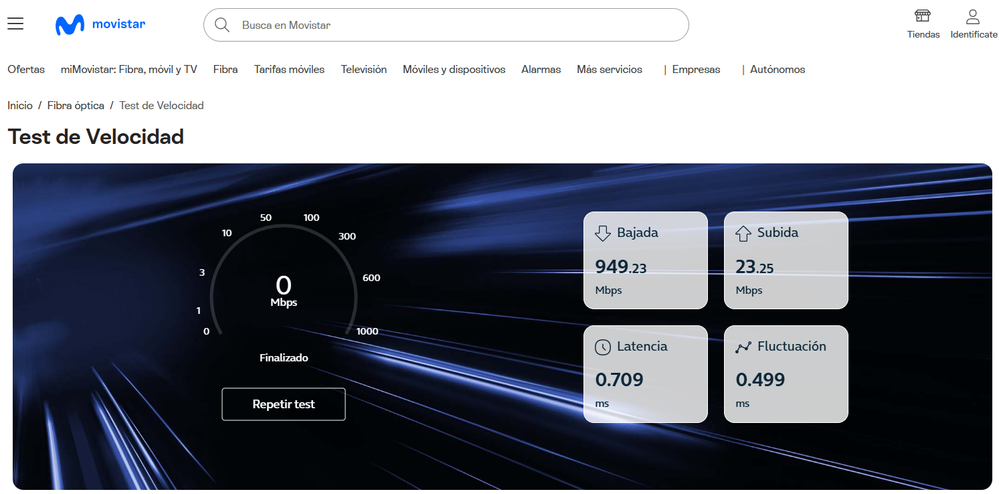Screen dimensions: 999x494
Task: Open the Fibra menu item
Action: pyautogui.click(x=225, y=70)
